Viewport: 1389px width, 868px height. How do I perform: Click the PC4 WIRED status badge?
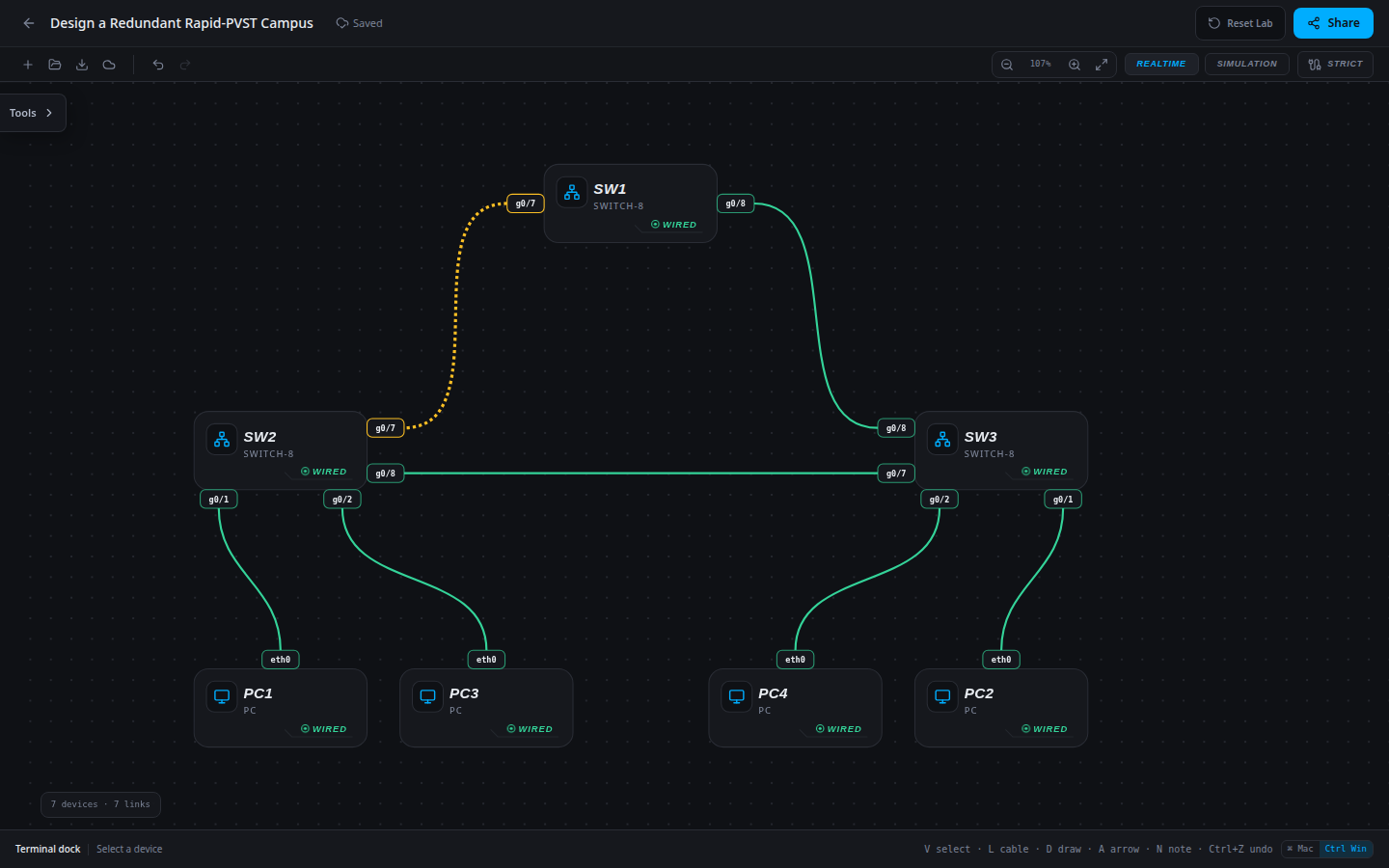coord(838,729)
